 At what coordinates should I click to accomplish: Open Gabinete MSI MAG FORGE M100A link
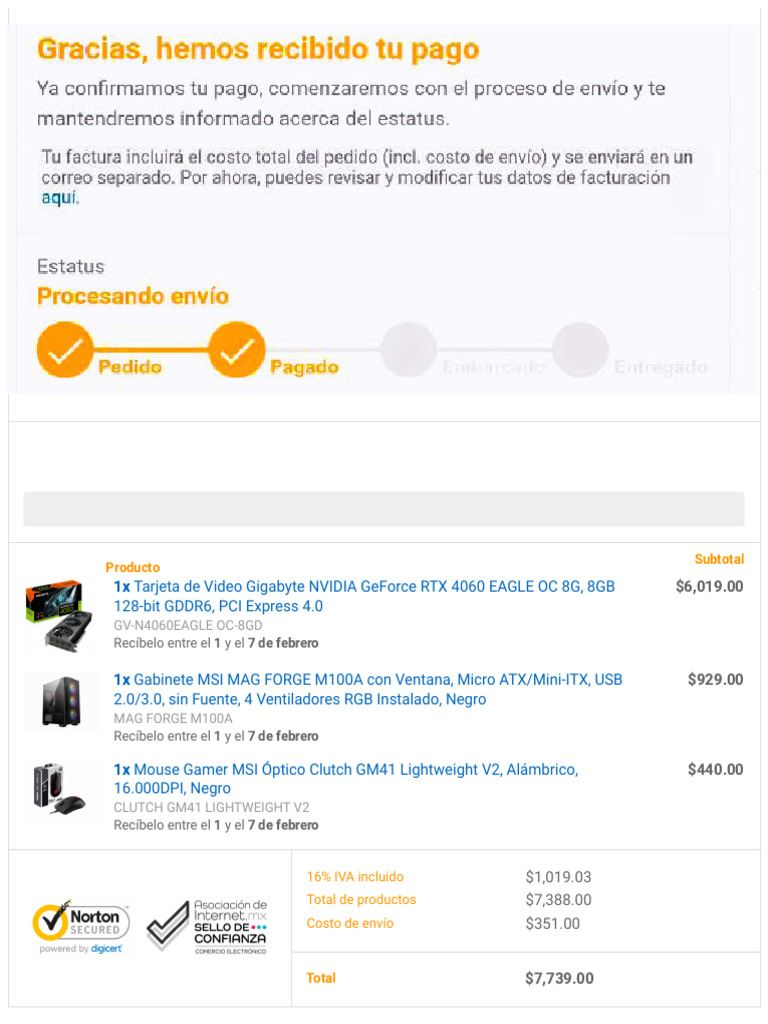click(368, 689)
